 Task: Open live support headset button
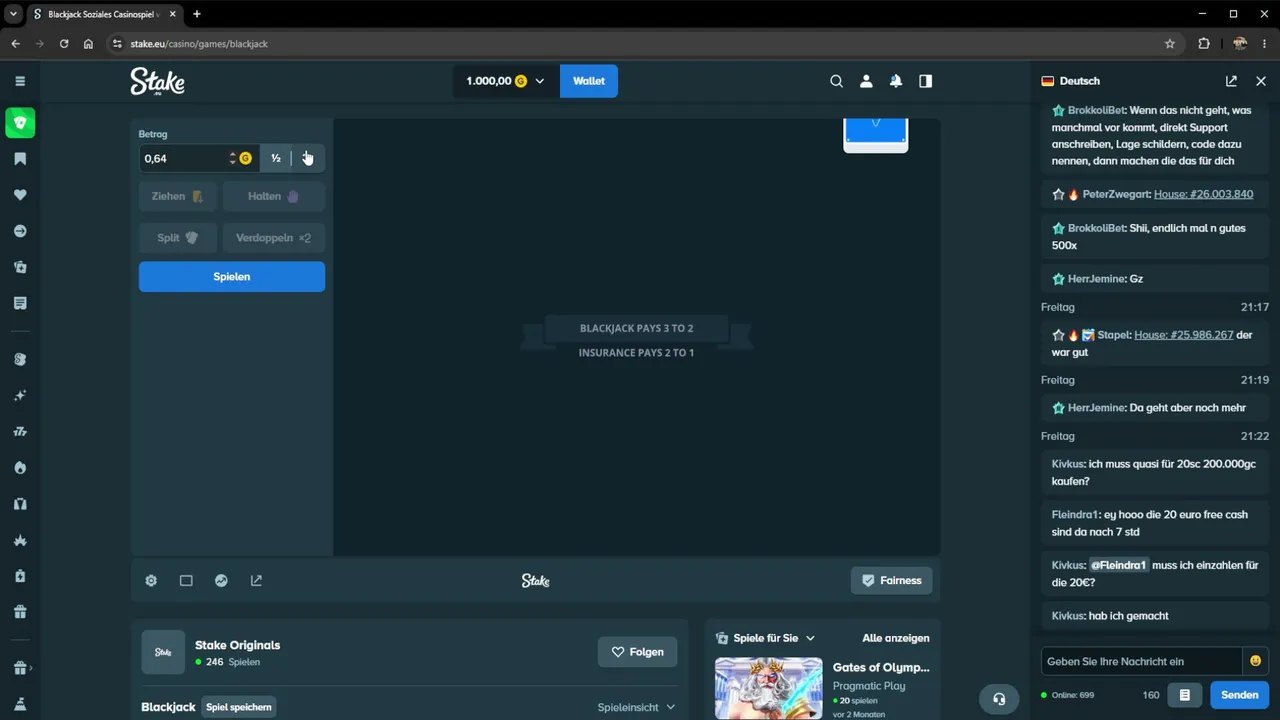tap(999, 699)
